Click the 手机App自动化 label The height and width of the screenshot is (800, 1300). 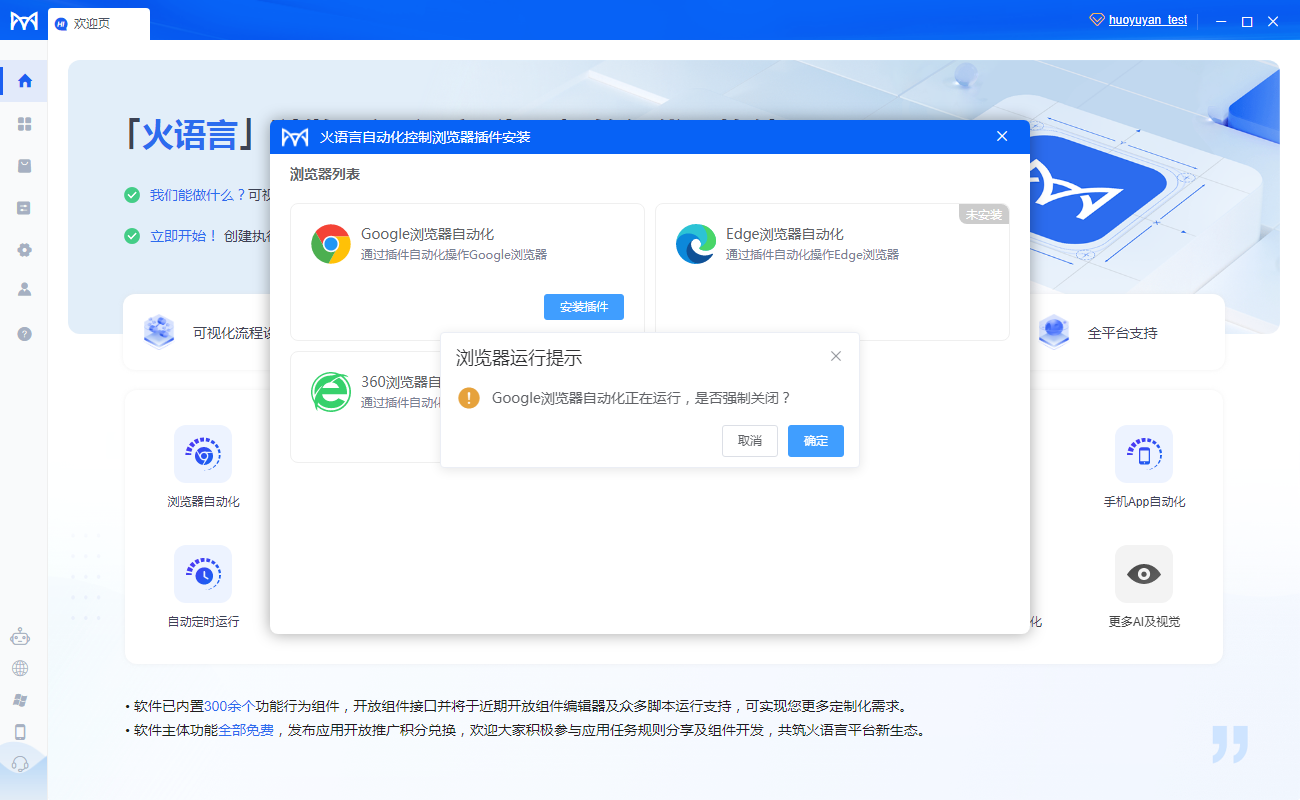1144,502
